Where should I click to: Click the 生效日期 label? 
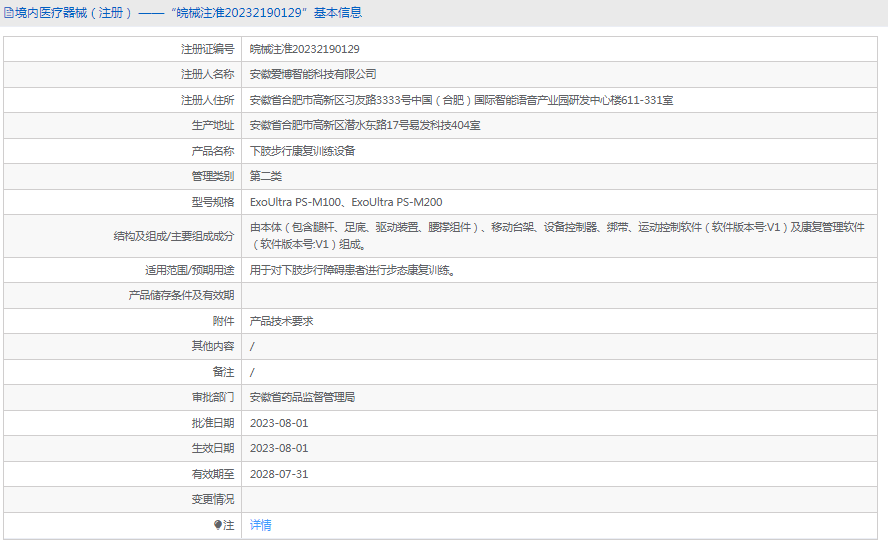[x=213, y=448]
